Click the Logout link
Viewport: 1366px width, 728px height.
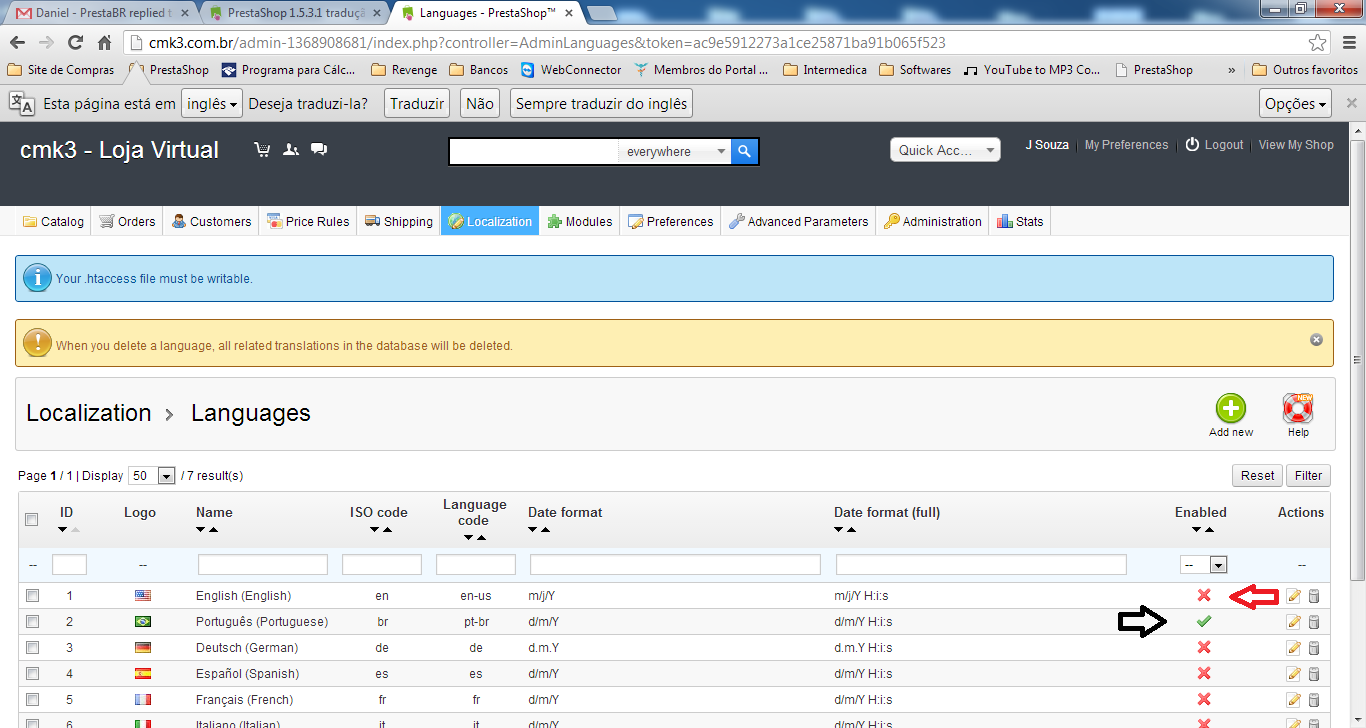[1214, 145]
